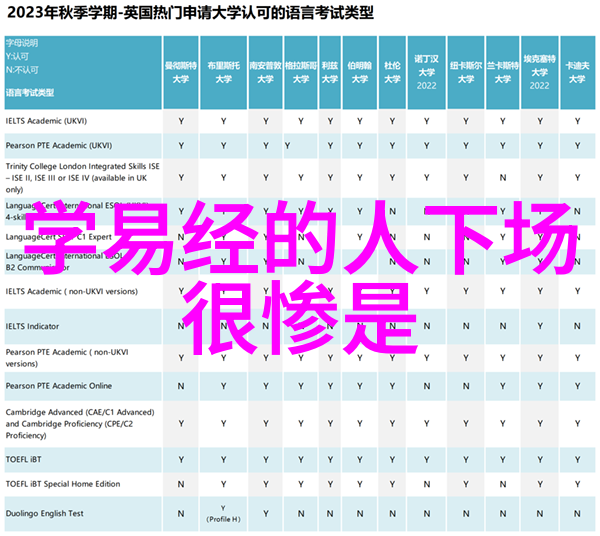
Task: Click "TOEFL iBT Special Home Edition" row label
Action: point(63,484)
